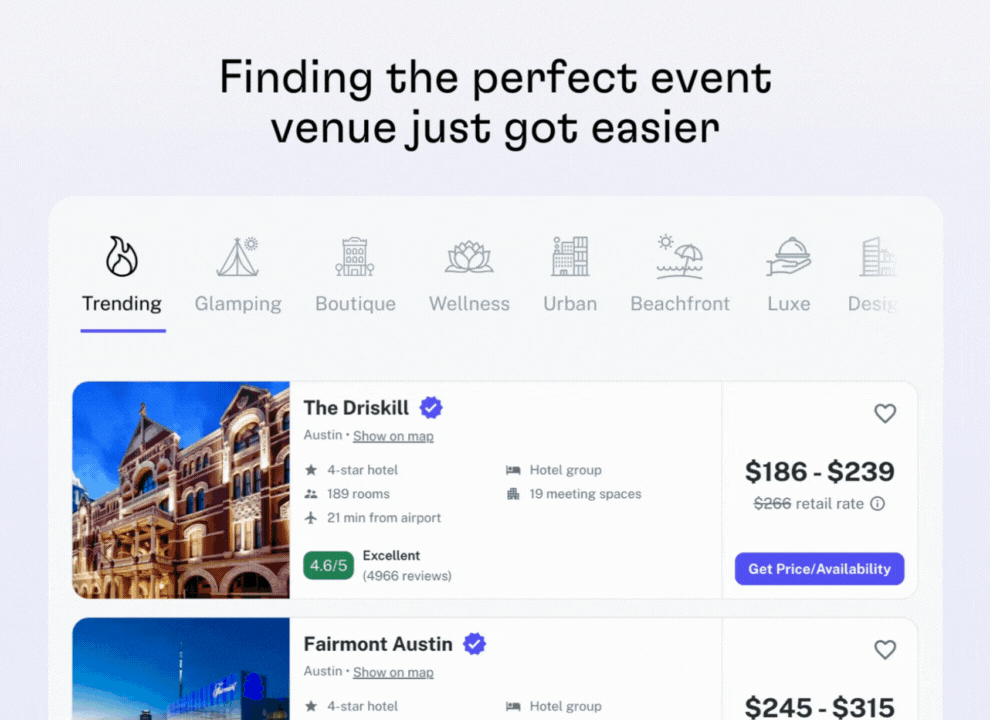Choose the Luxe serving dish icon

pos(789,256)
